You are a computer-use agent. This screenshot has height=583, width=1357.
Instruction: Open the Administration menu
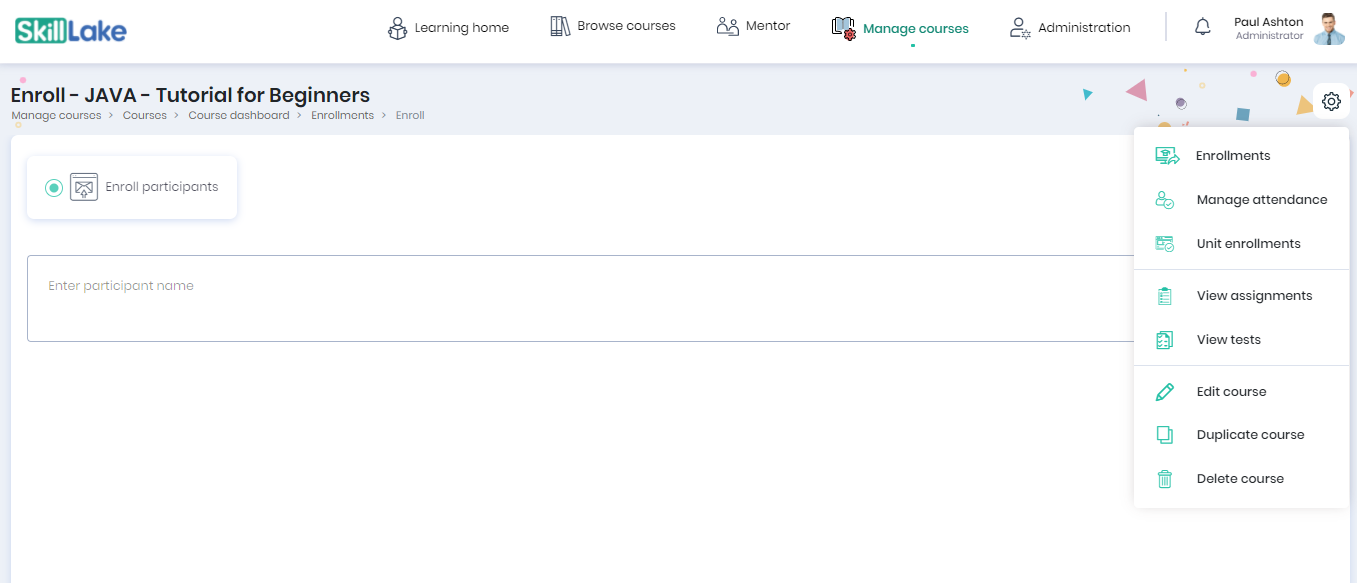coord(1070,28)
